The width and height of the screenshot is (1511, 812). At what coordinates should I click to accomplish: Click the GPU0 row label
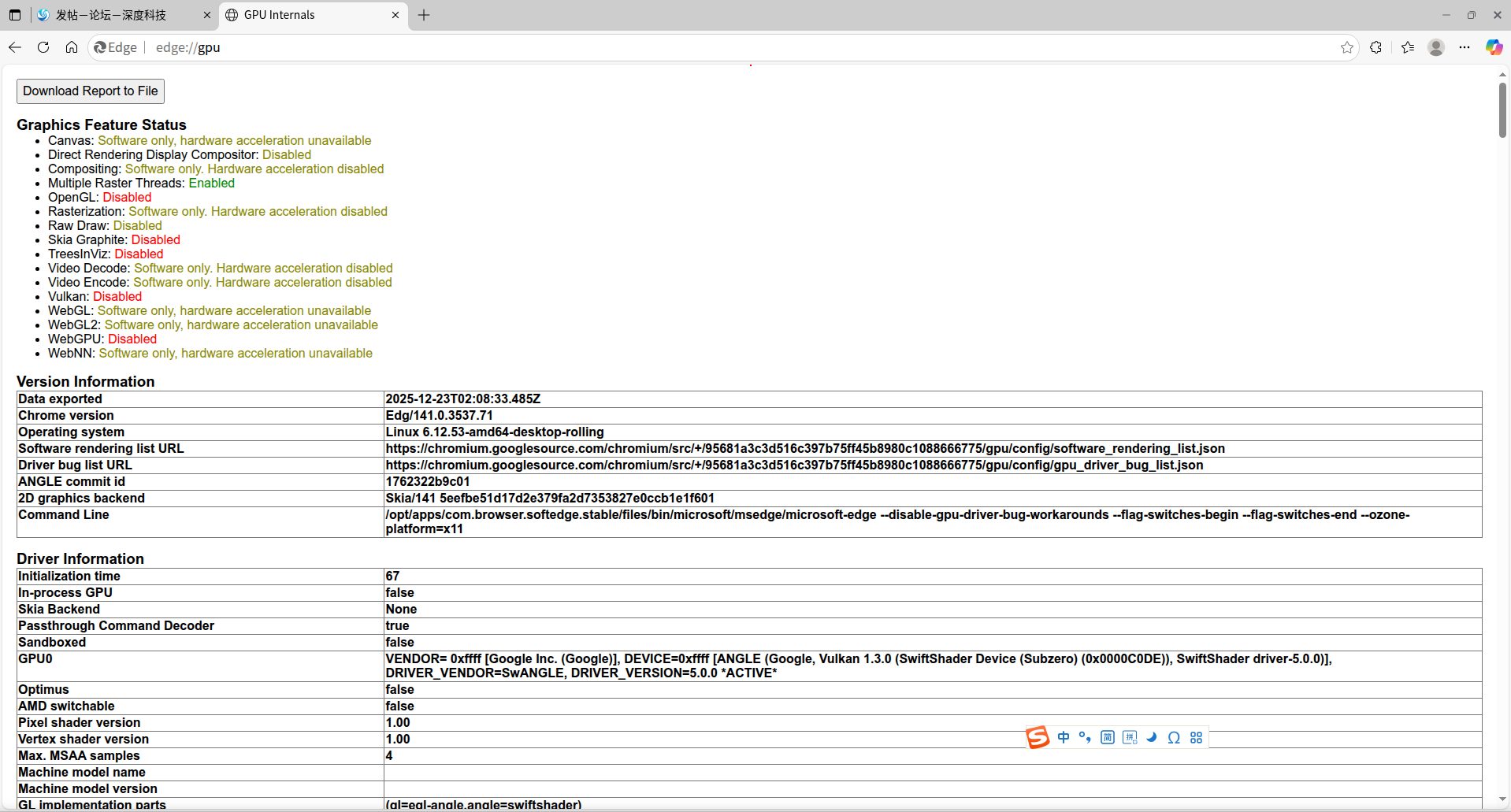tap(35, 659)
